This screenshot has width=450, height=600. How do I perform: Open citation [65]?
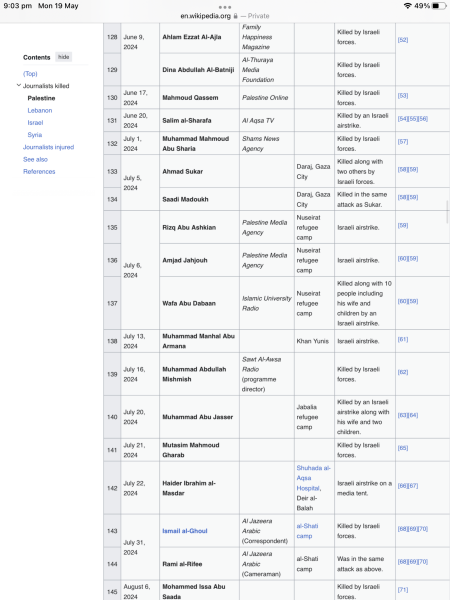[403, 448]
